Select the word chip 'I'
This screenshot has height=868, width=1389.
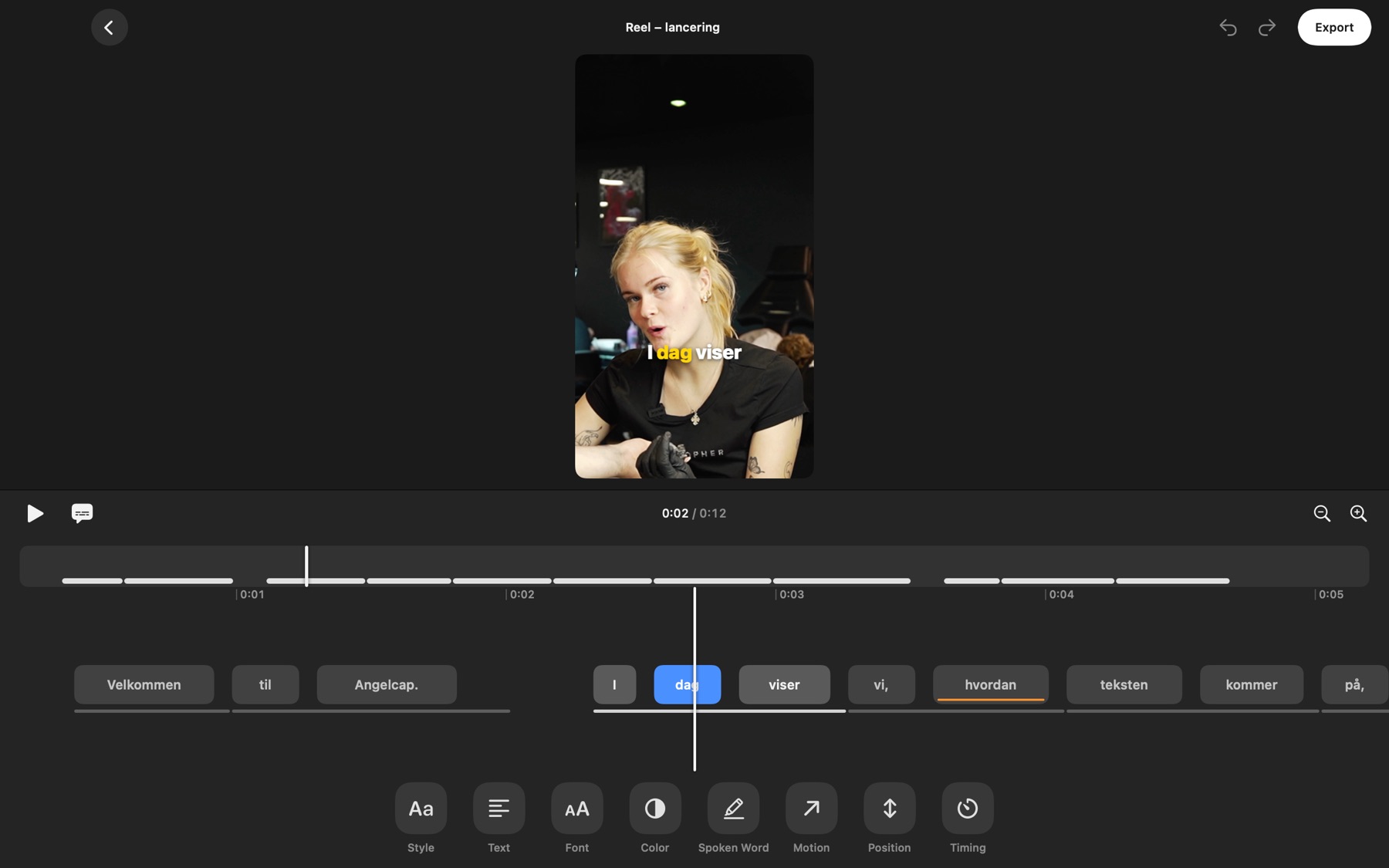[614, 684]
